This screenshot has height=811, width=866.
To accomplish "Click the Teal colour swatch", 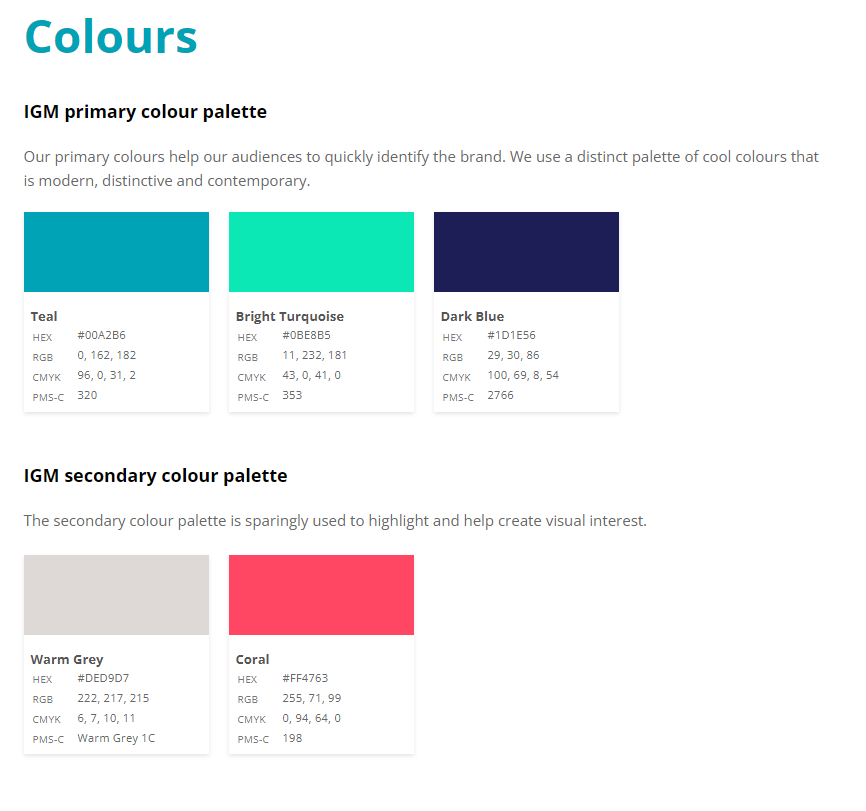I will pos(116,252).
